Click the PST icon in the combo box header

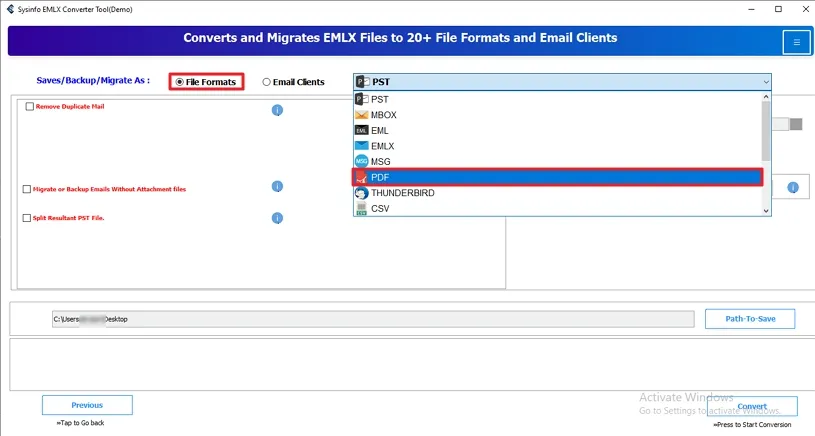pyautogui.click(x=363, y=82)
